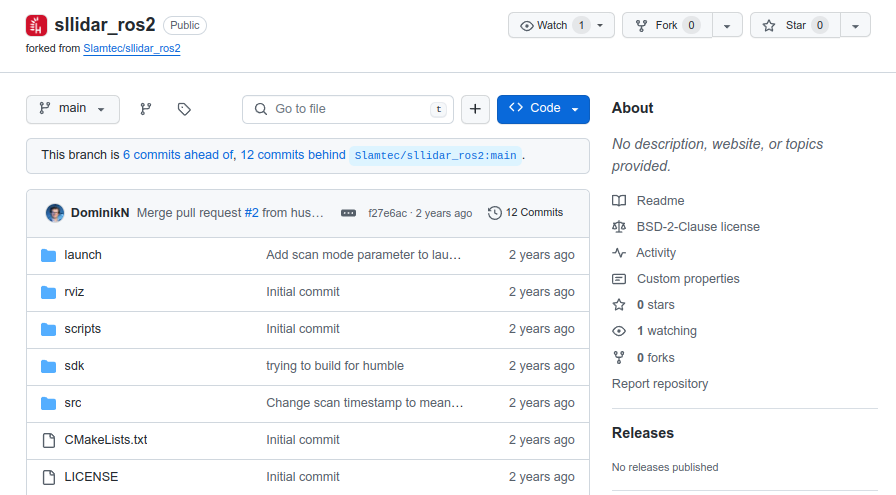
Task: Open the Readme section link
Action: tap(660, 201)
